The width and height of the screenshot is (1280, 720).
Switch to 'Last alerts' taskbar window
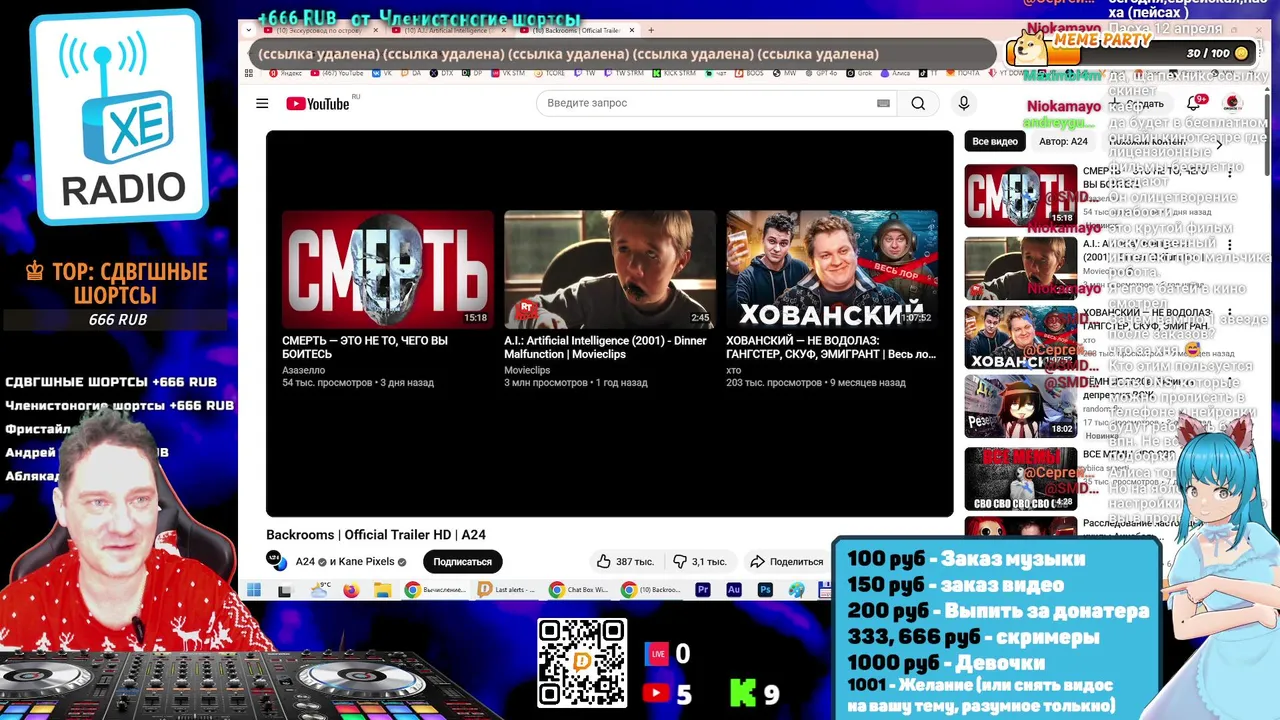[507, 590]
